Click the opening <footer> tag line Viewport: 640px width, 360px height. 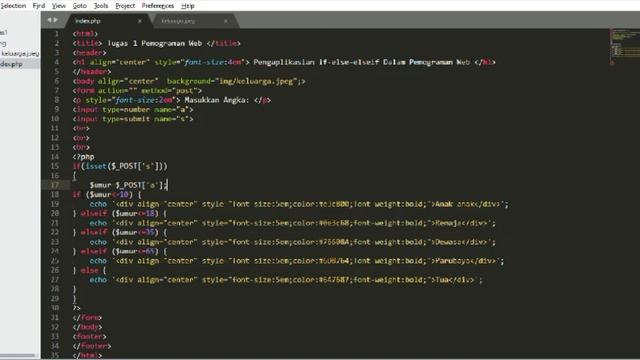(89, 336)
